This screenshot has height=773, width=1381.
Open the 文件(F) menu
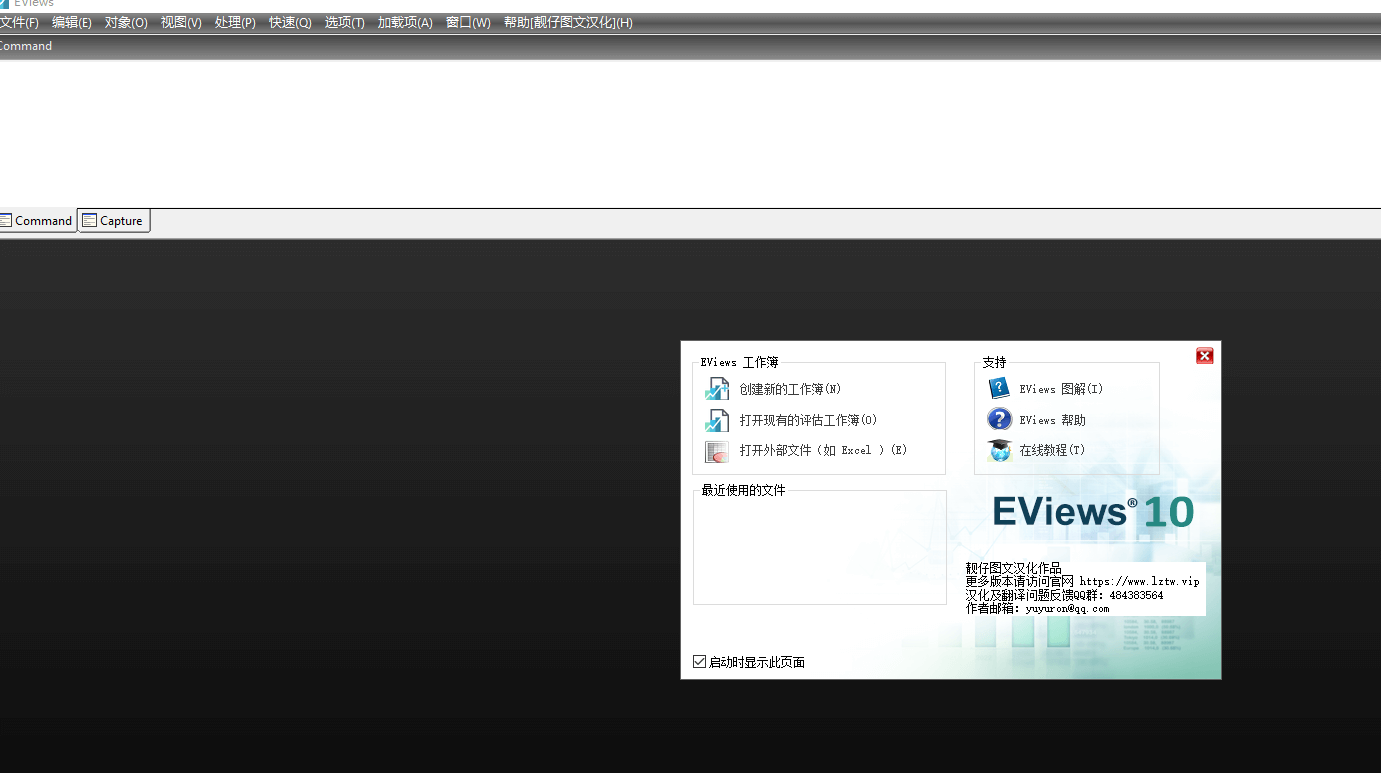[19, 23]
